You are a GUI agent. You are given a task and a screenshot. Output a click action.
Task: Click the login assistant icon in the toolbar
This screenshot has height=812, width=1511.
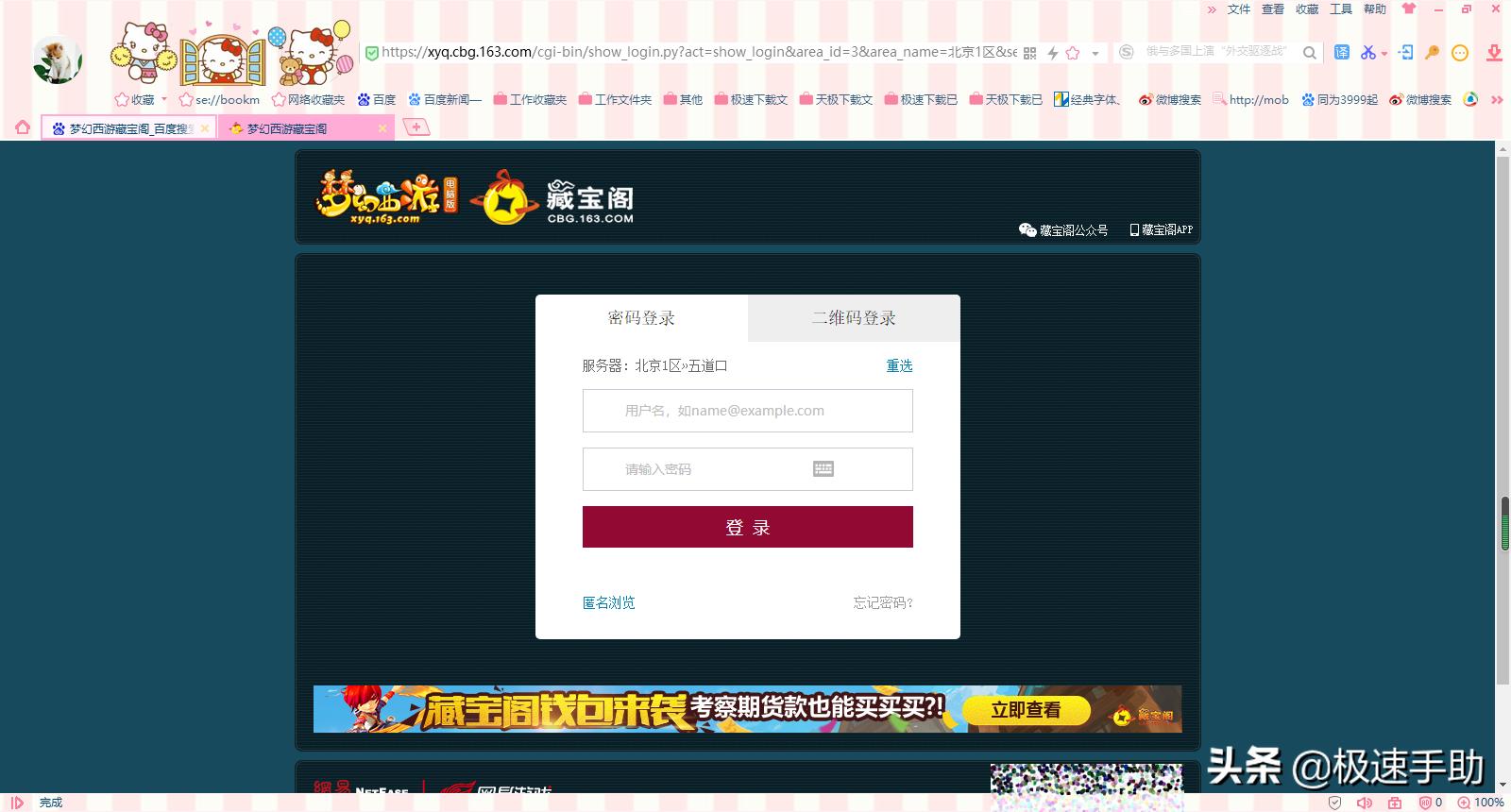click(x=1406, y=52)
